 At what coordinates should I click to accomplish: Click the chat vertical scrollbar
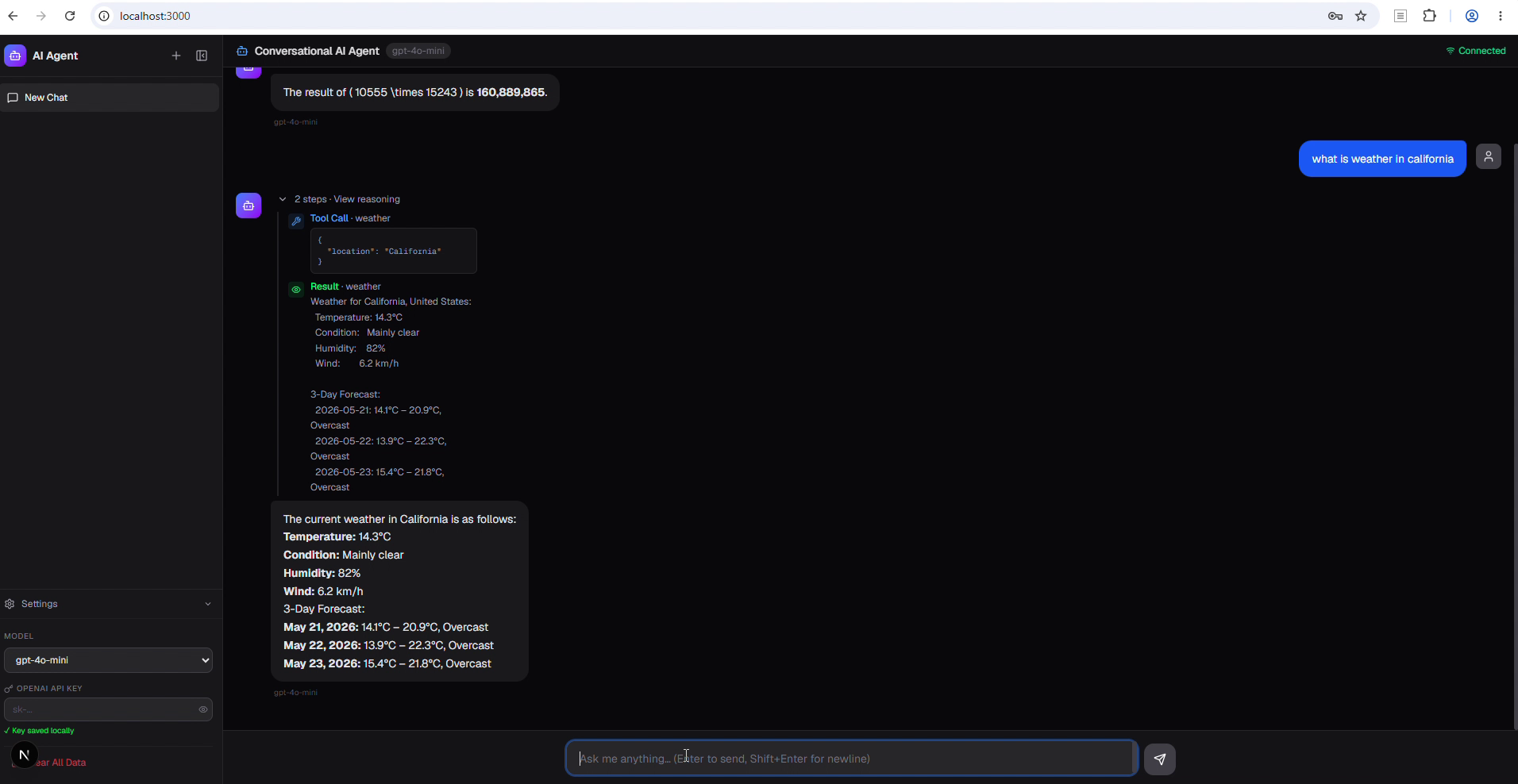pyautogui.click(x=1515, y=436)
